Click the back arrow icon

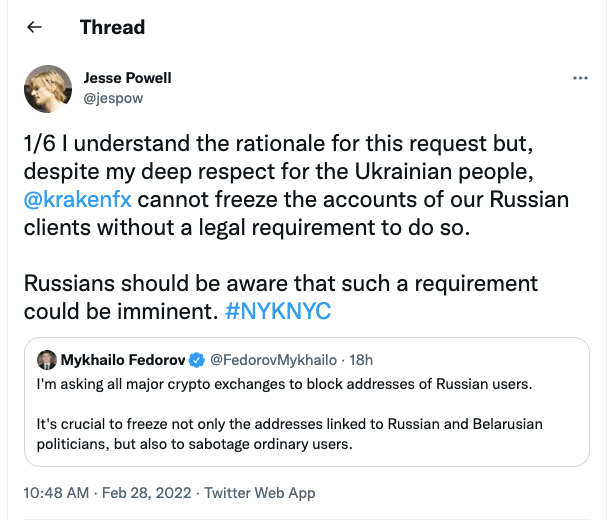[34, 27]
